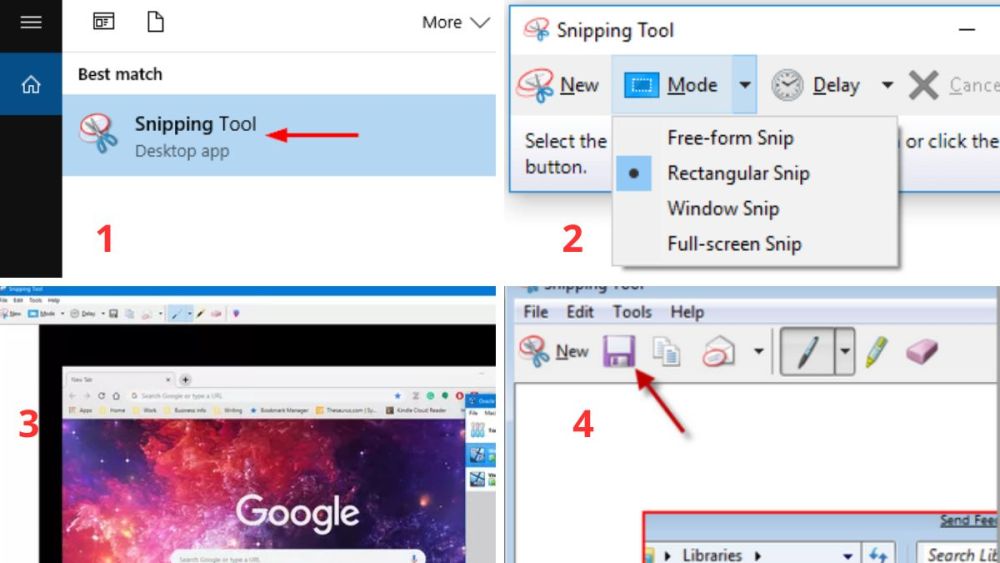Expand the arrow next to large Delay button

[x=887, y=85]
